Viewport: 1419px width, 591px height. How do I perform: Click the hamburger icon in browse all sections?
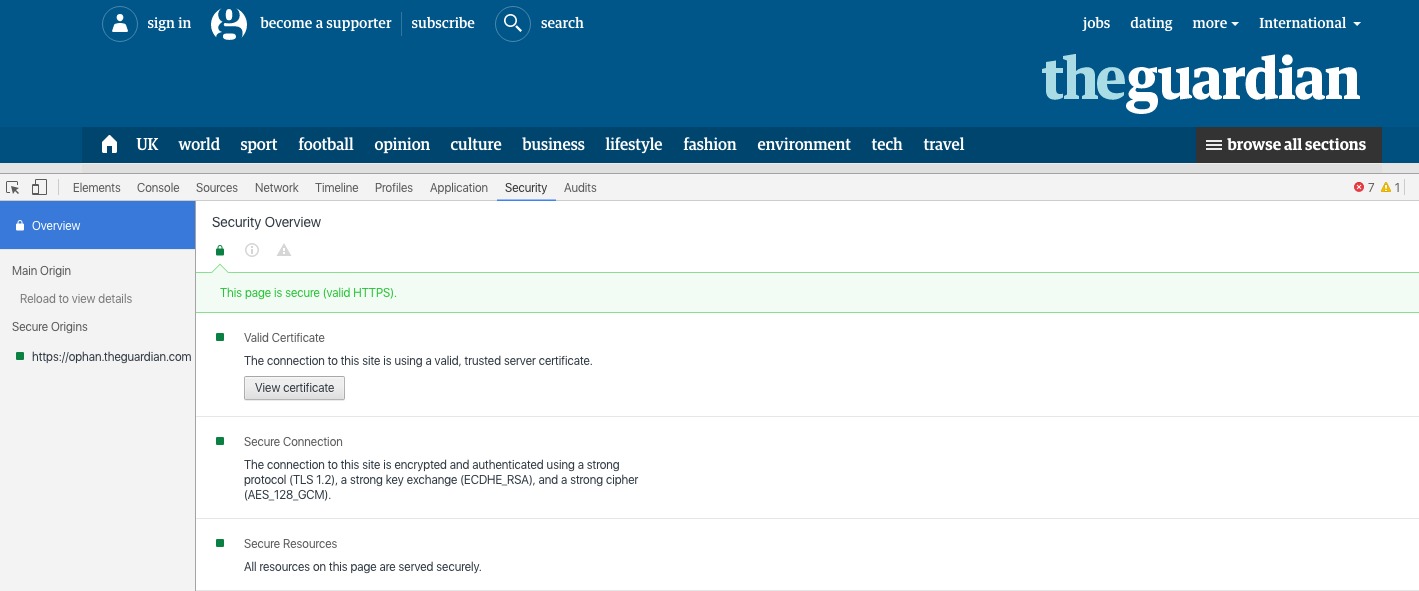(1214, 145)
